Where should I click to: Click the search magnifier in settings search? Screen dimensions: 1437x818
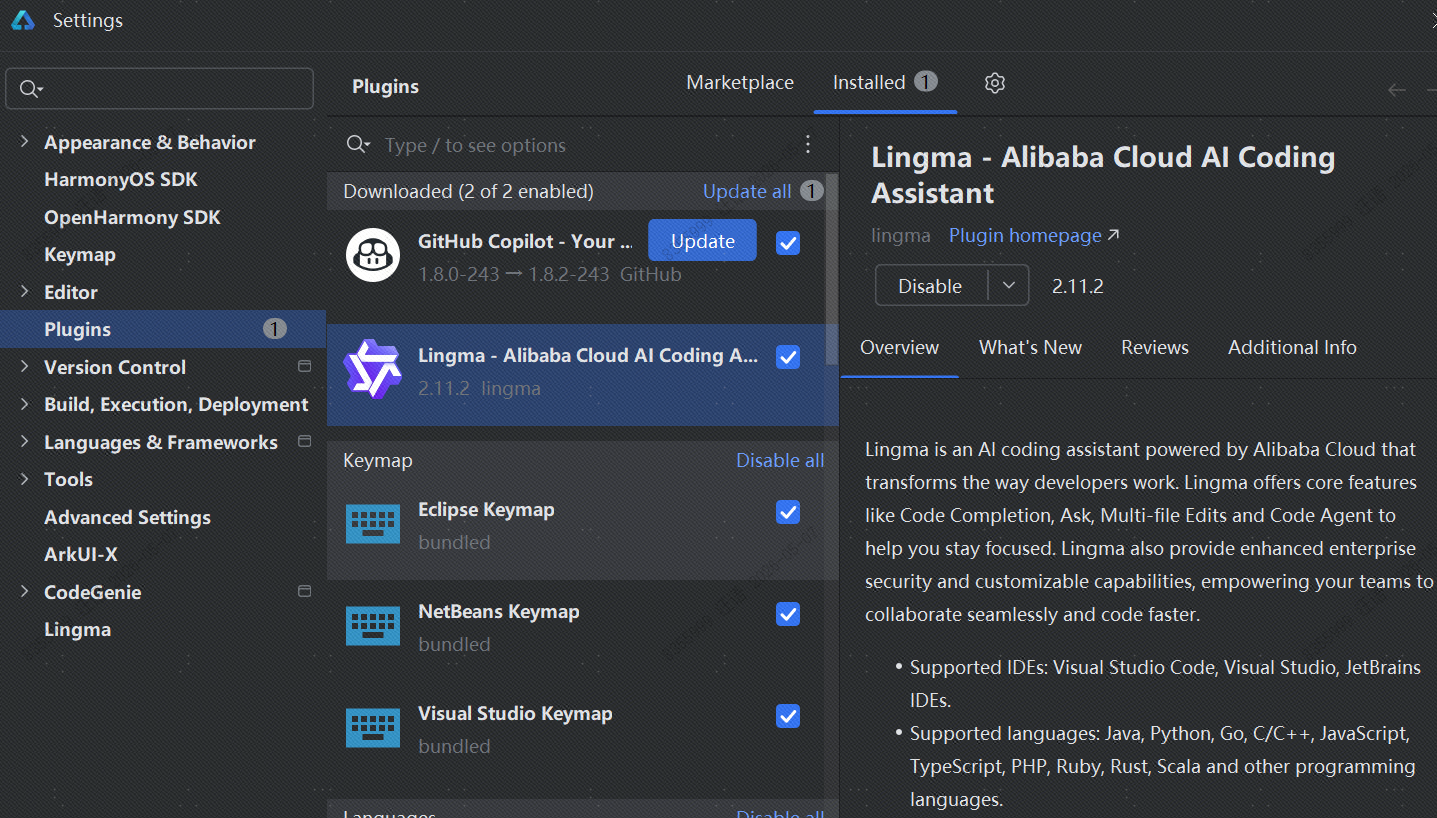coord(30,89)
